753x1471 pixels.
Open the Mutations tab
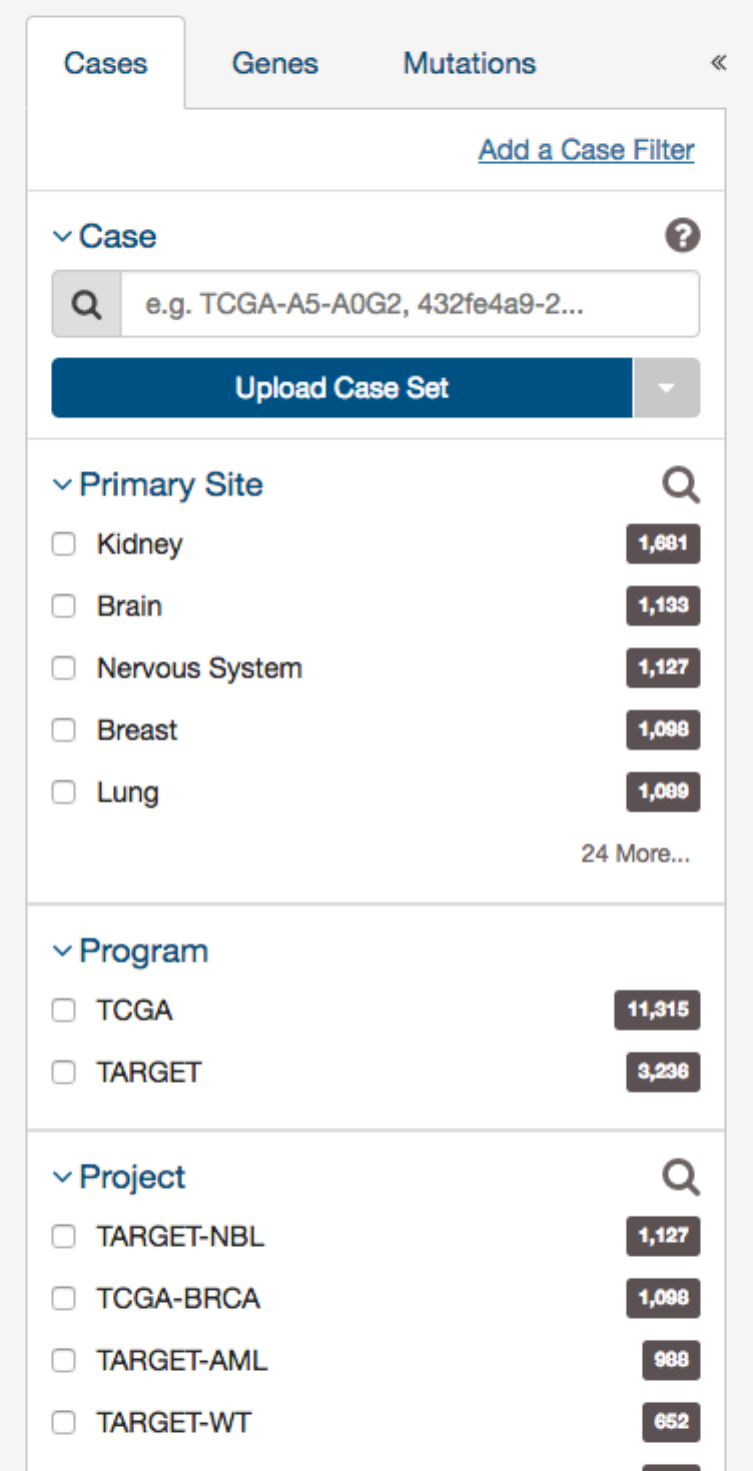[469, 64]
